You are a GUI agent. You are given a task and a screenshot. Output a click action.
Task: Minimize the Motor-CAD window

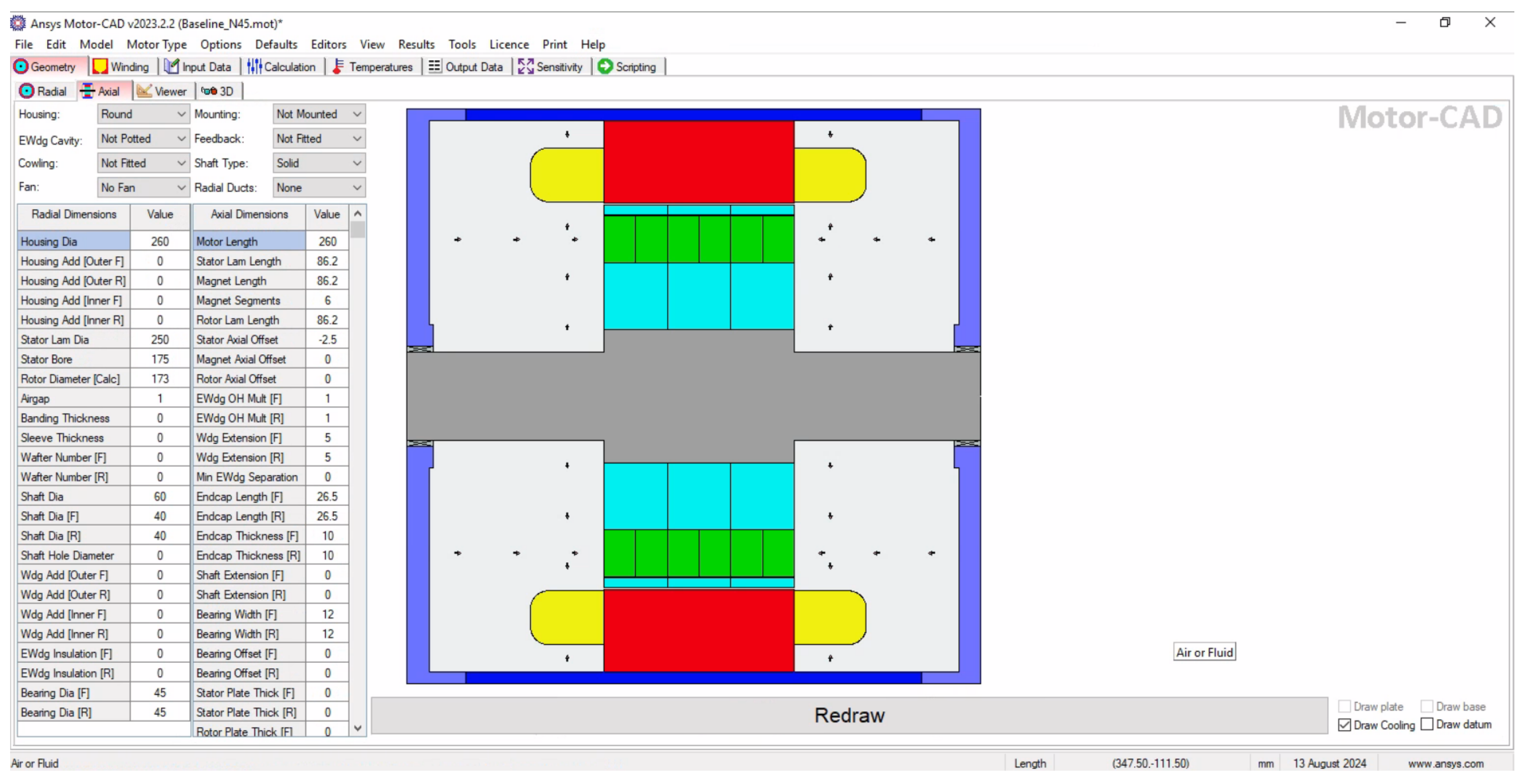(x=1400, y=22)
